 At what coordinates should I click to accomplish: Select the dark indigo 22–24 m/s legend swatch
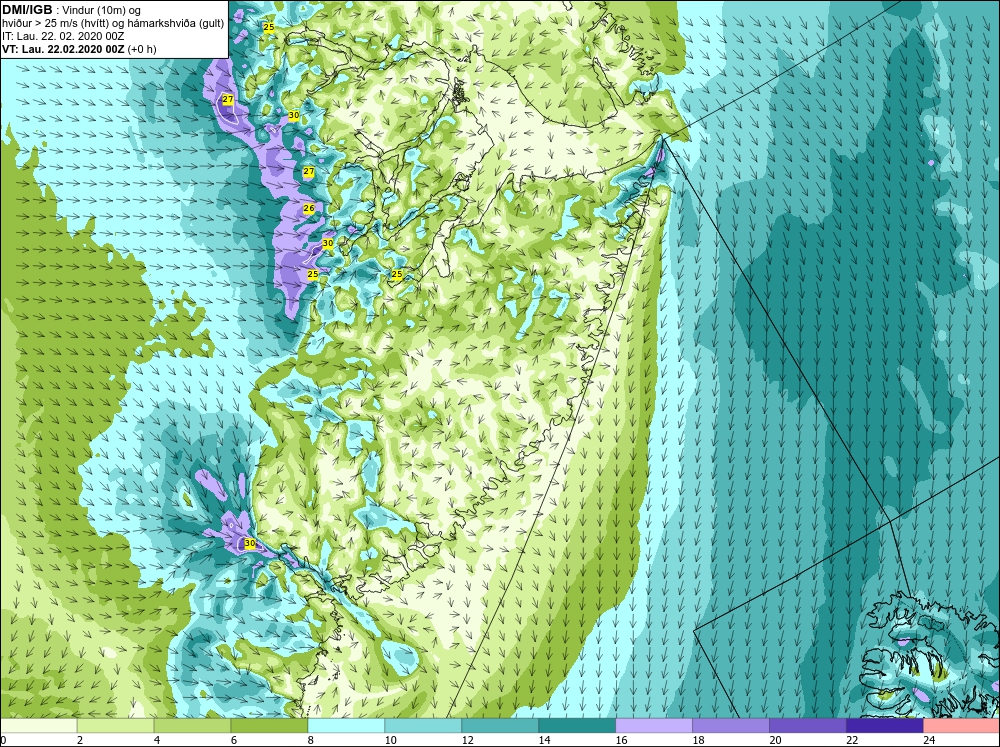885,726
